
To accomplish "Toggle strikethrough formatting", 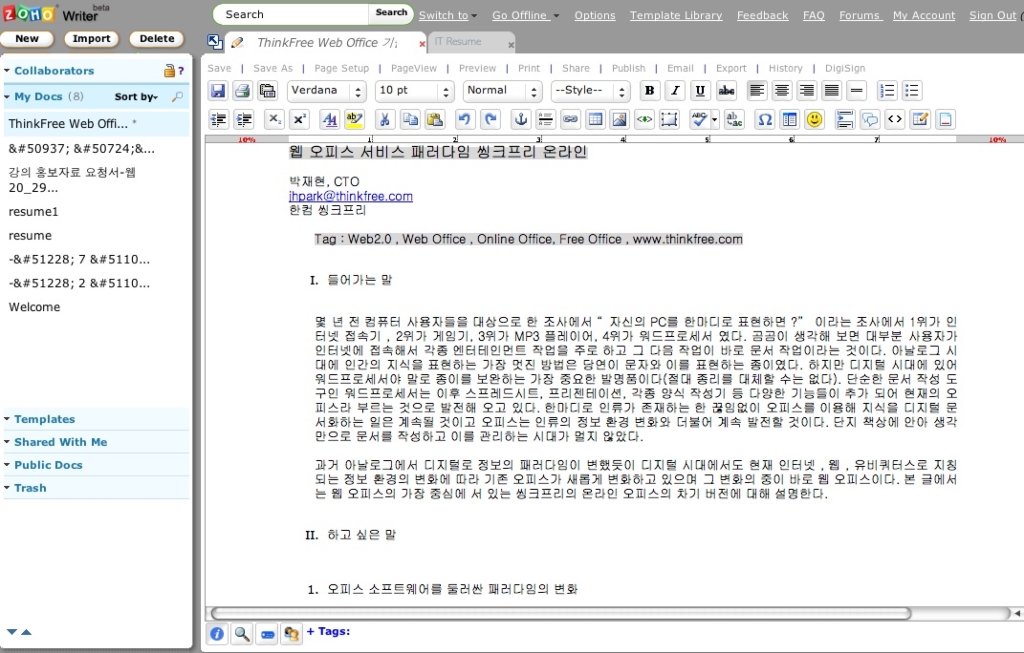I will tap(726, 91).
